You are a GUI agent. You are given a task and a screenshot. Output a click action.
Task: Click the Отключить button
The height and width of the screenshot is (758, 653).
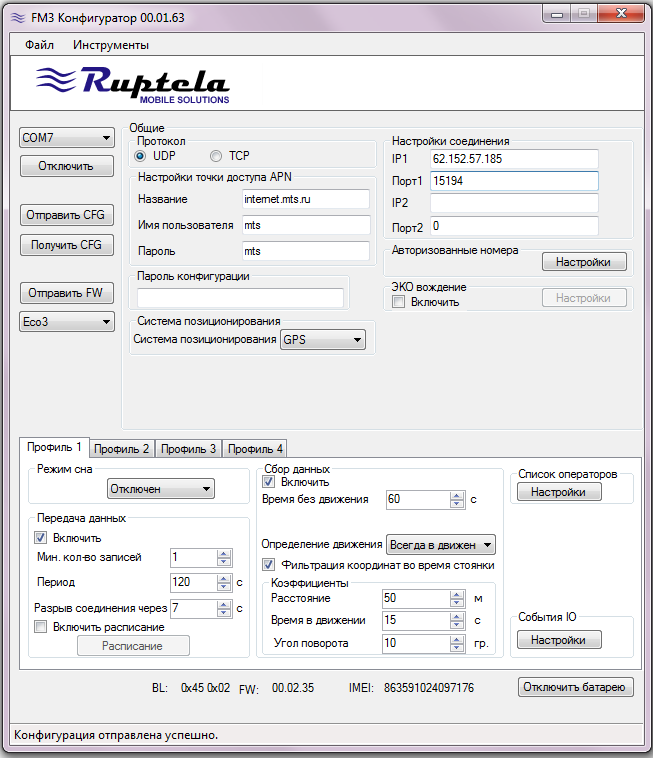67,166
